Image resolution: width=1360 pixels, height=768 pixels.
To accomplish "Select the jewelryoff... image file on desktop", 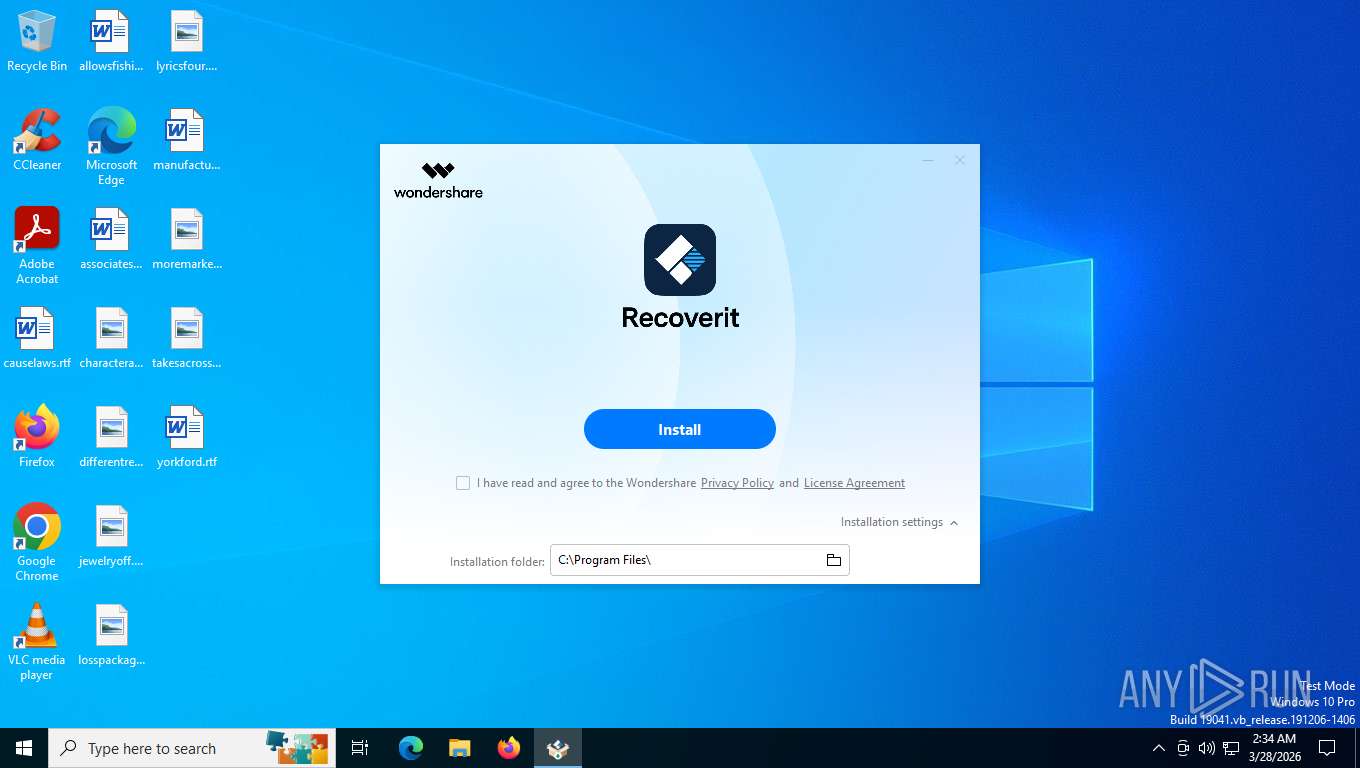I will (x=111, y=536).
